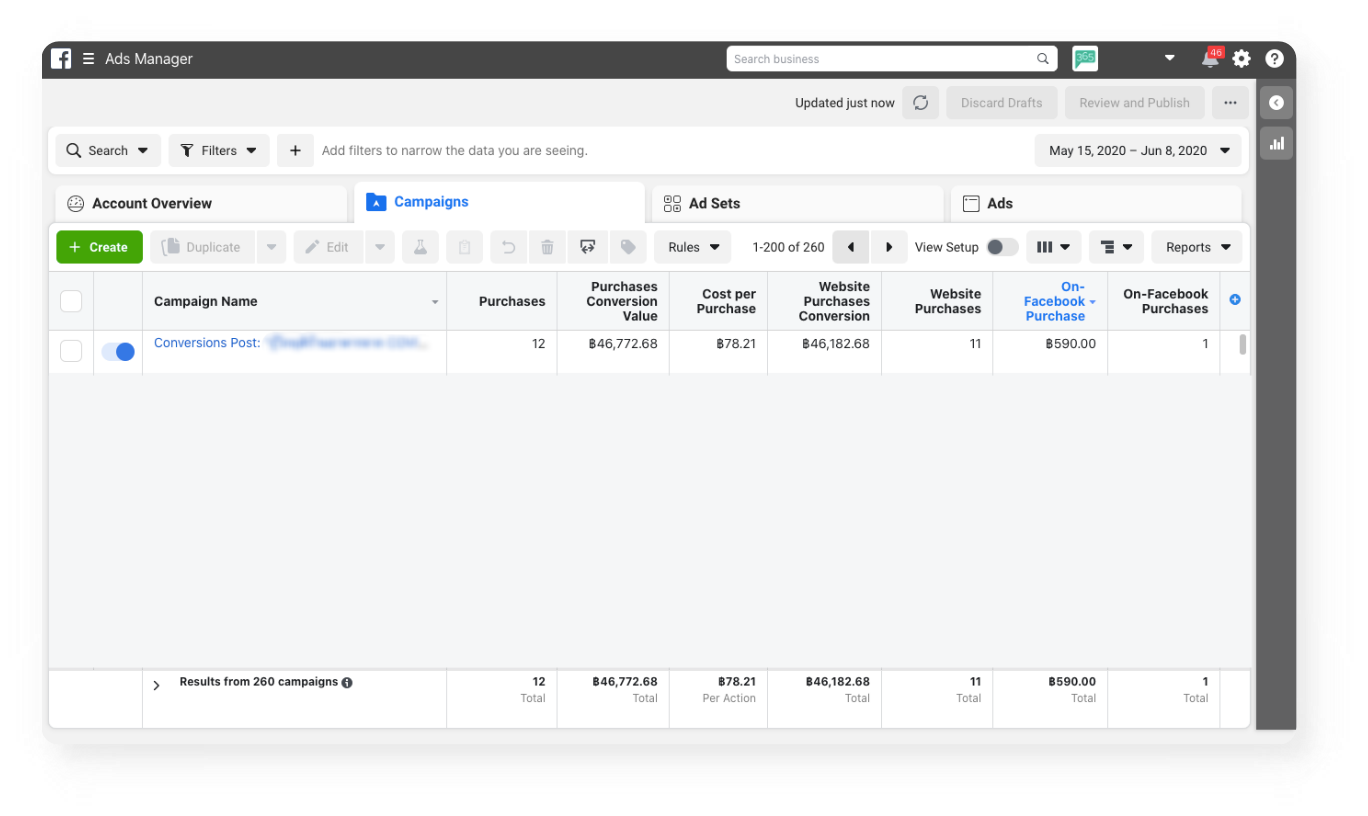Switch to Ad Sets tab

[797, 203]
